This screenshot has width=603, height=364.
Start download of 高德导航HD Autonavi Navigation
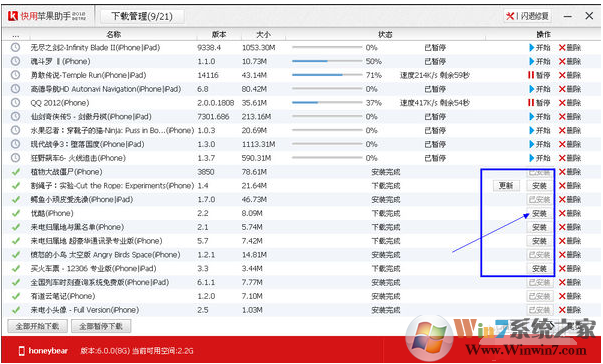pos(540,89)
